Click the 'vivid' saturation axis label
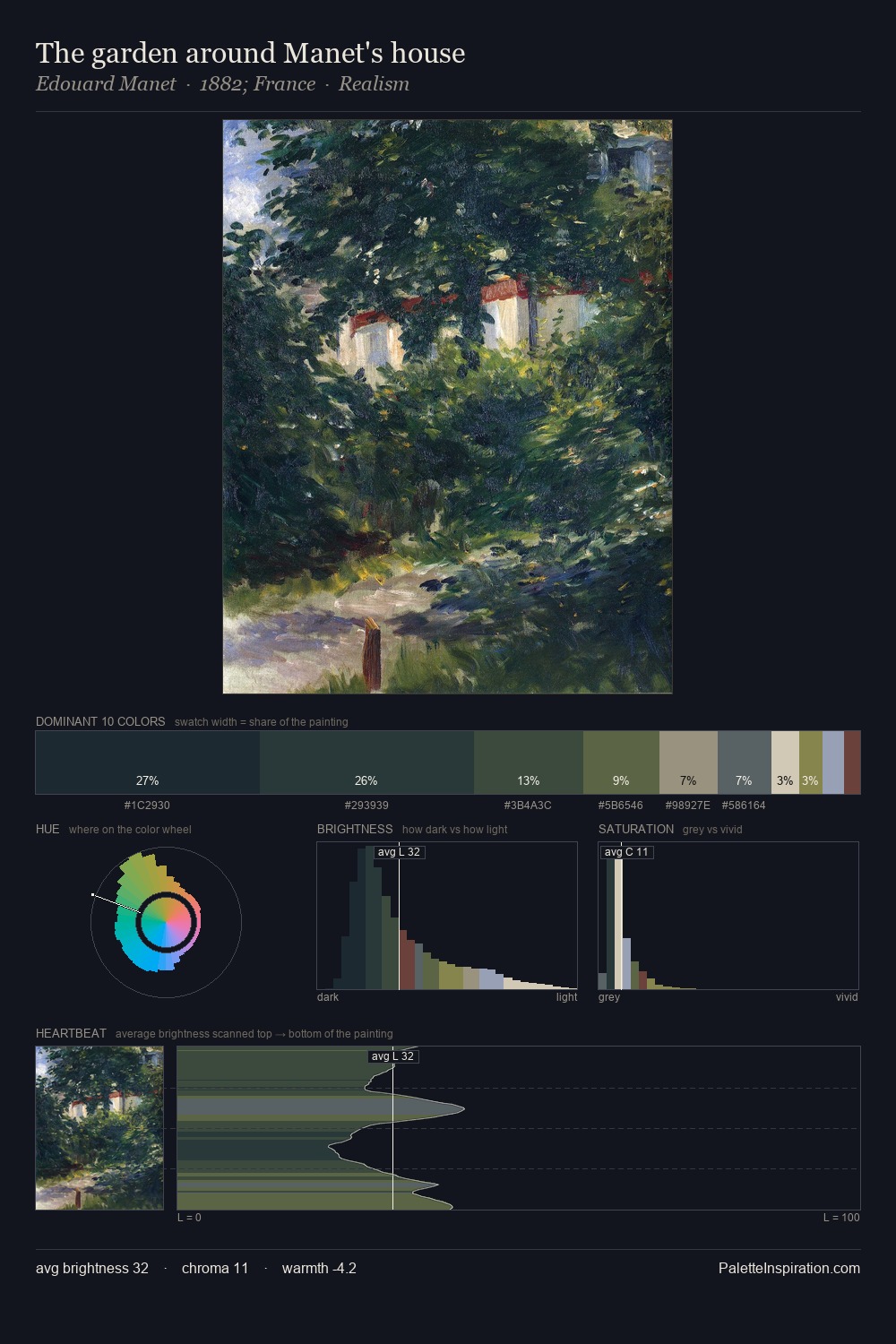The width and height of the screenshot is (896, 1344). pos(847,997)
